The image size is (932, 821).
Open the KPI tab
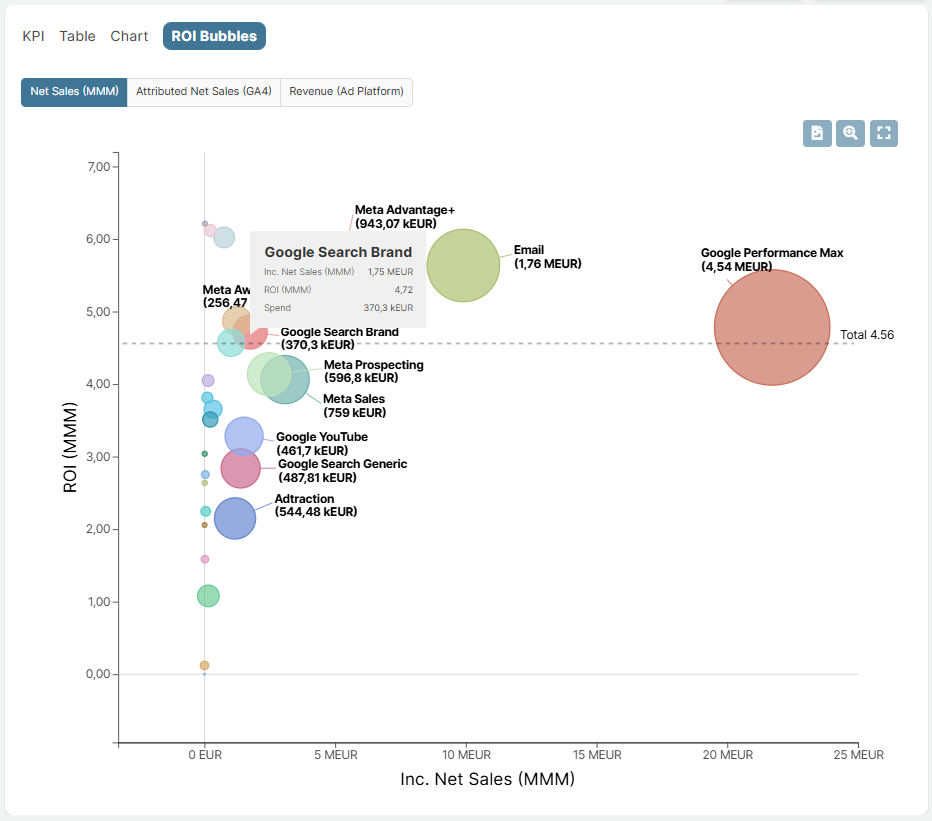point(33,36)
